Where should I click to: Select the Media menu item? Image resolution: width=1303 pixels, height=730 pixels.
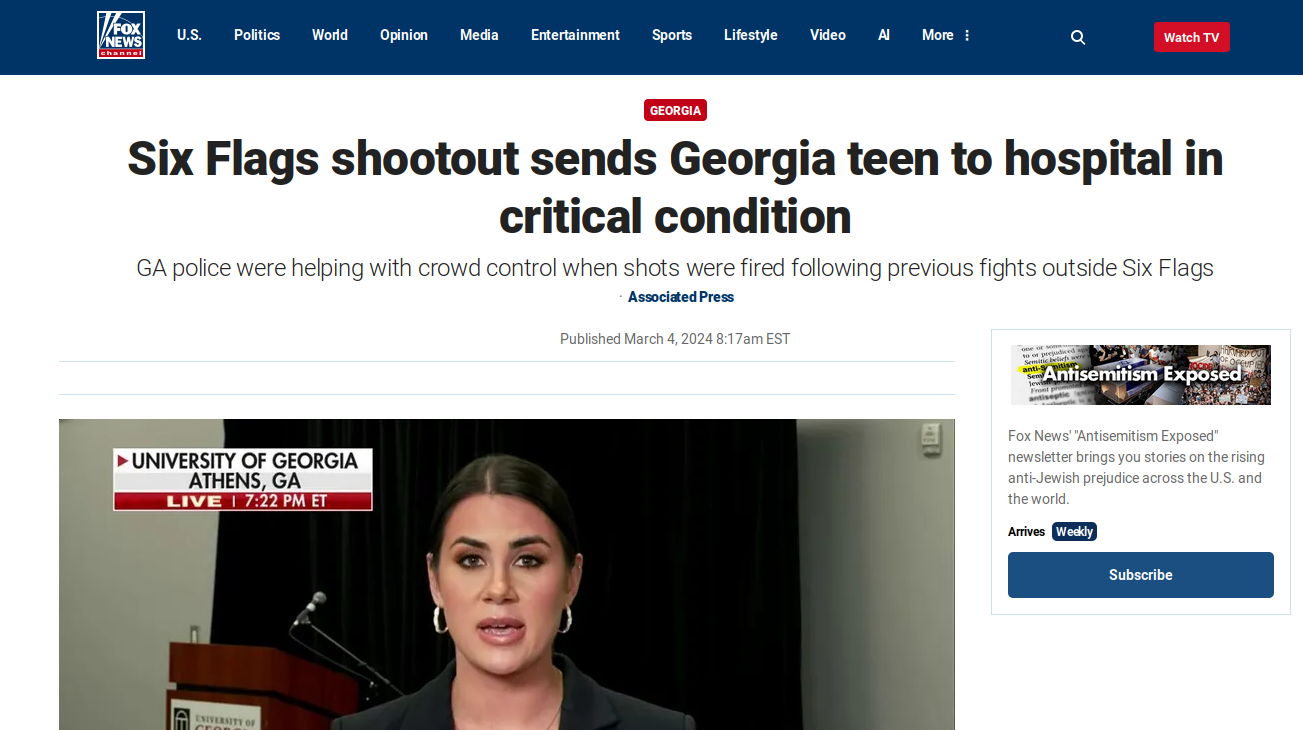479,35
